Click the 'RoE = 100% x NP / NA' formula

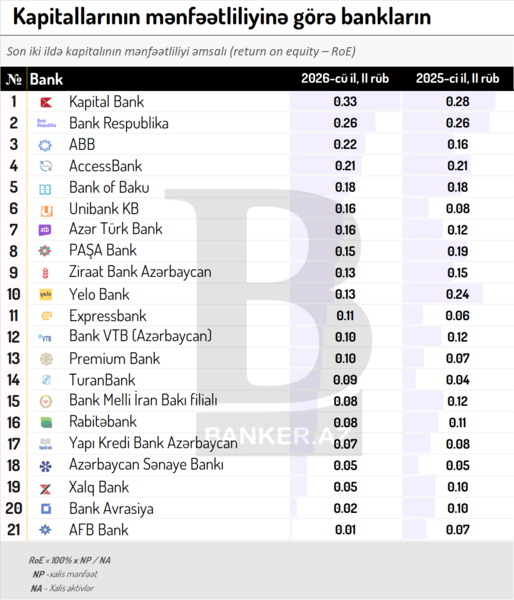pos(70,561)
